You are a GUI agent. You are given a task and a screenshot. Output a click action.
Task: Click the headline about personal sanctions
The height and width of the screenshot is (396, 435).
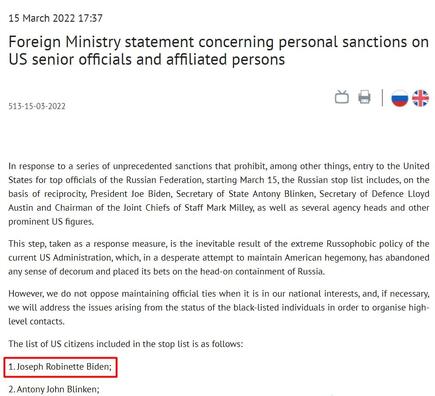pyautogui.click(x=218, y=51)
